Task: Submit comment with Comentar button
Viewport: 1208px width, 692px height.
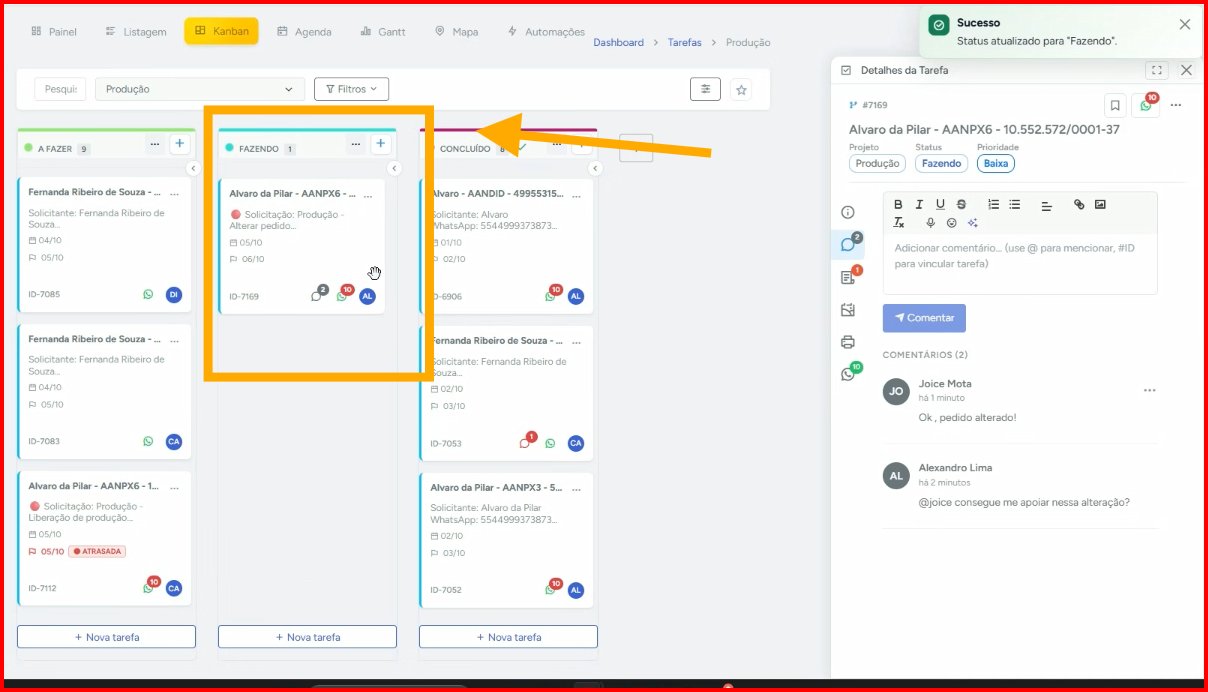Action: [924, 318]
